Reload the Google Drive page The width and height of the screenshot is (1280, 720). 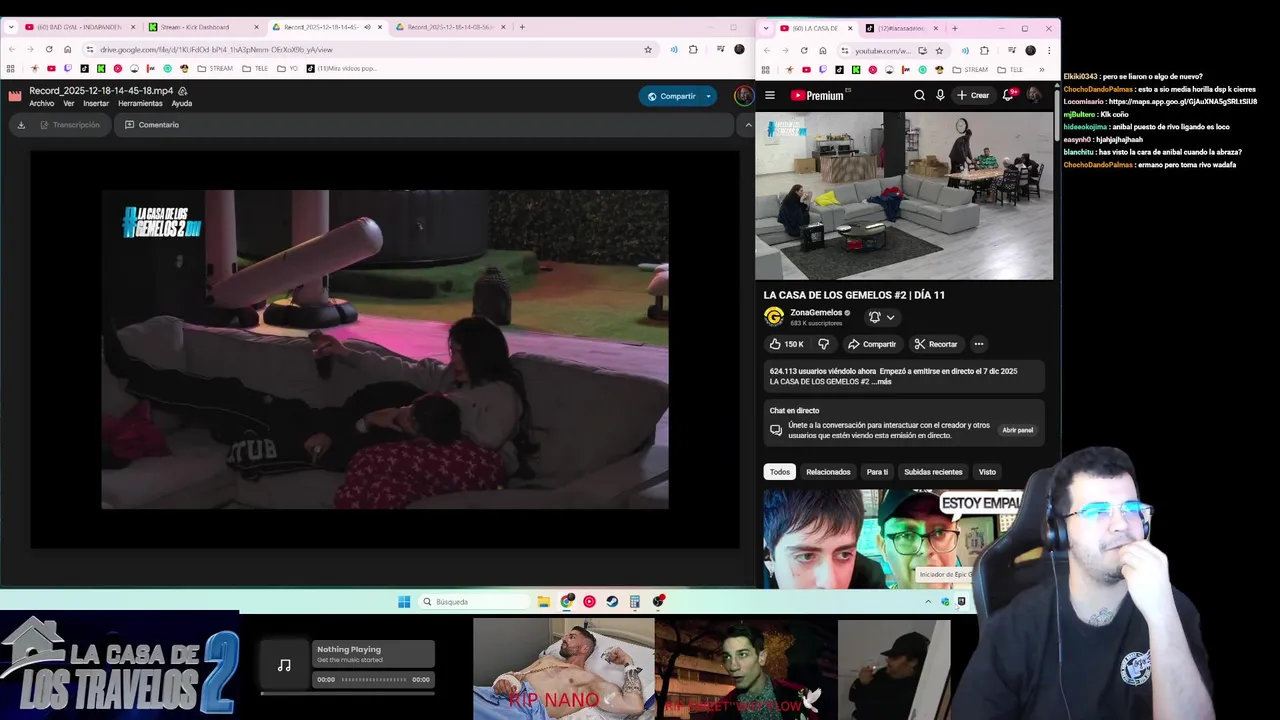48,49
